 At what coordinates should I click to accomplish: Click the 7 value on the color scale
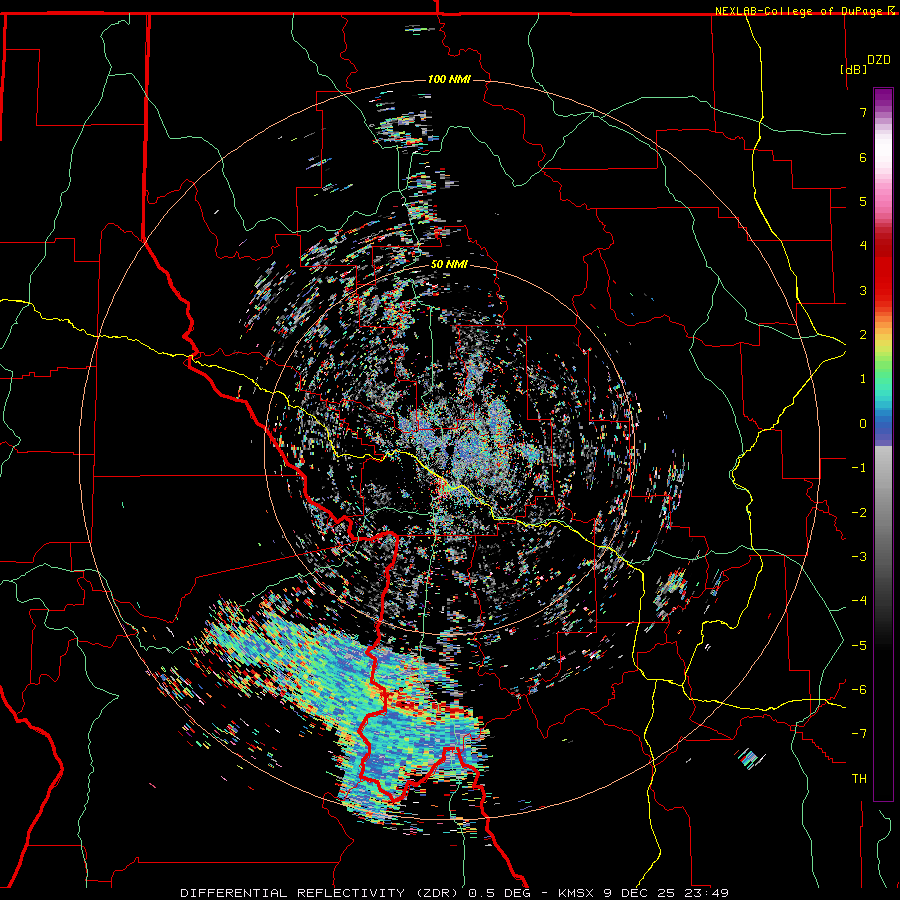pos(863,112)
